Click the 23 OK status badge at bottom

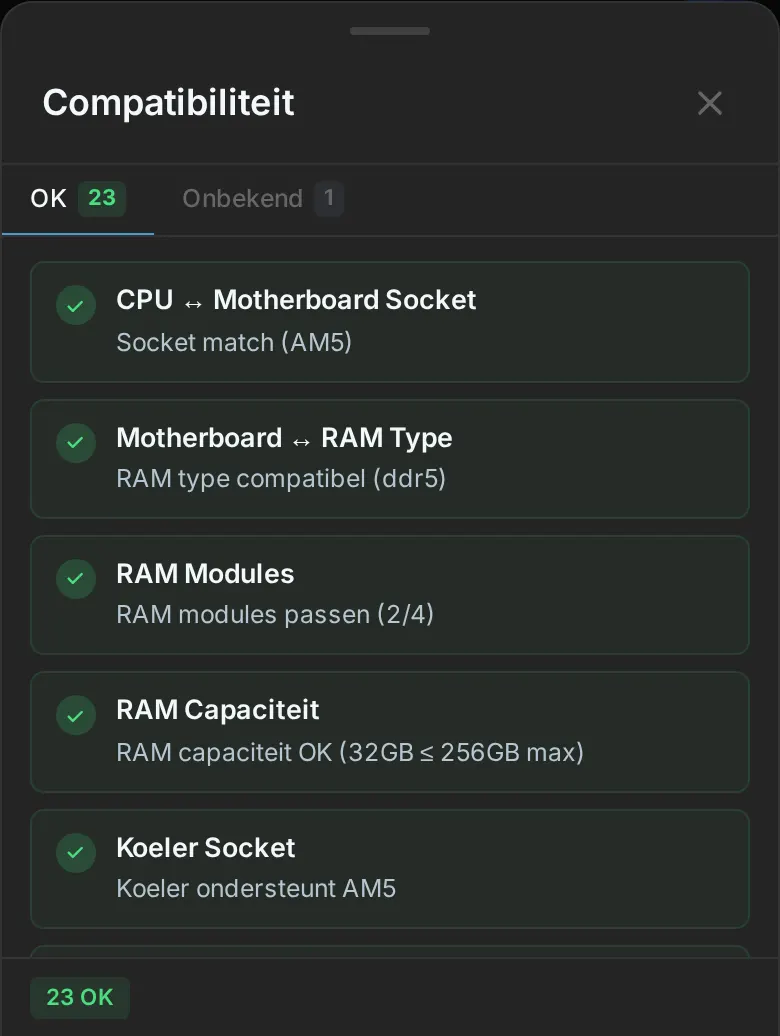(x=80, y=997)
